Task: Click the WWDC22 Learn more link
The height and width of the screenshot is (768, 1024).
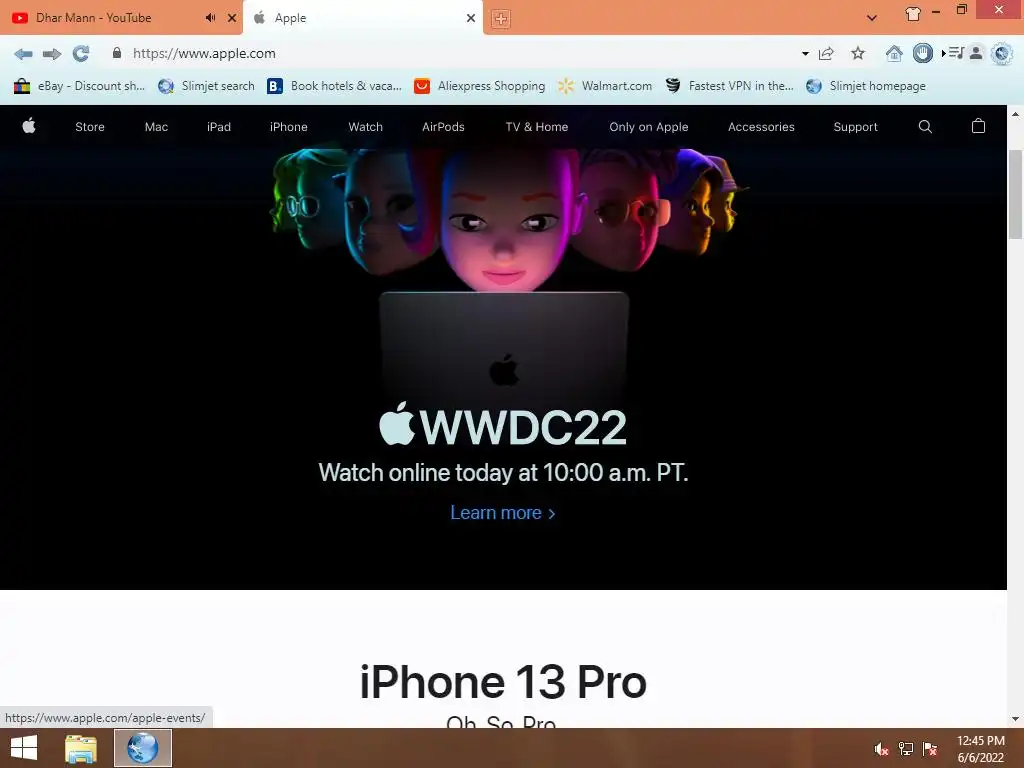Action: 503,513
